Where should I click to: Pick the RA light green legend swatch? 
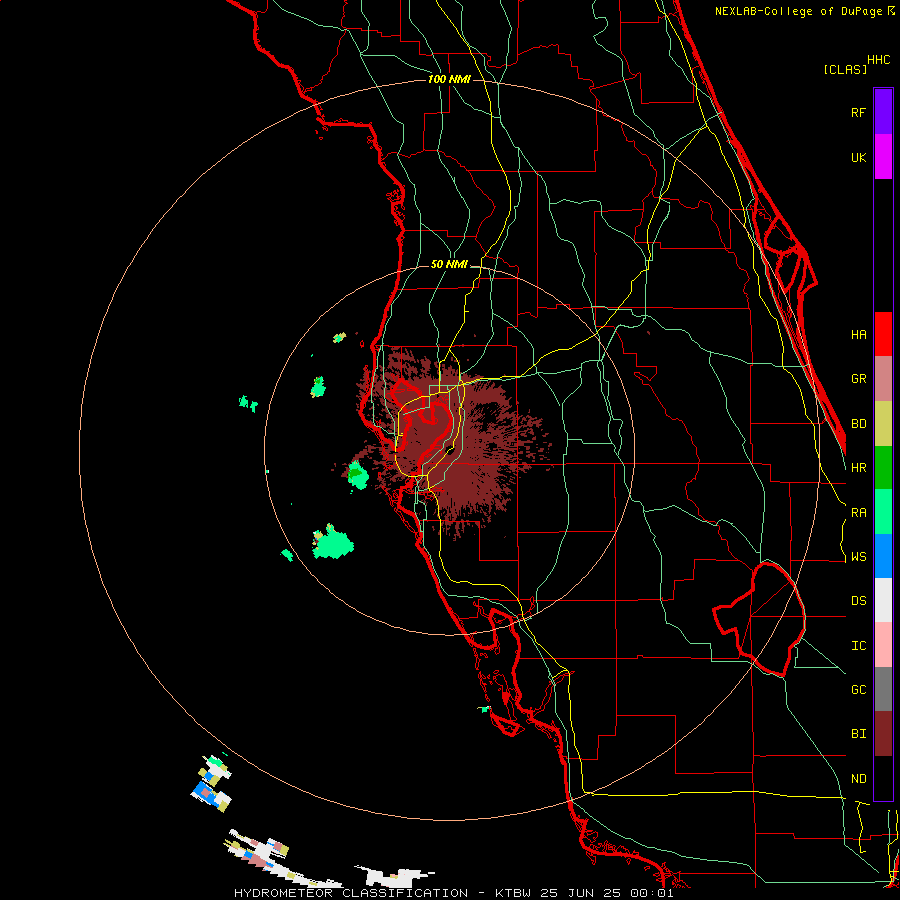point(883,512)
